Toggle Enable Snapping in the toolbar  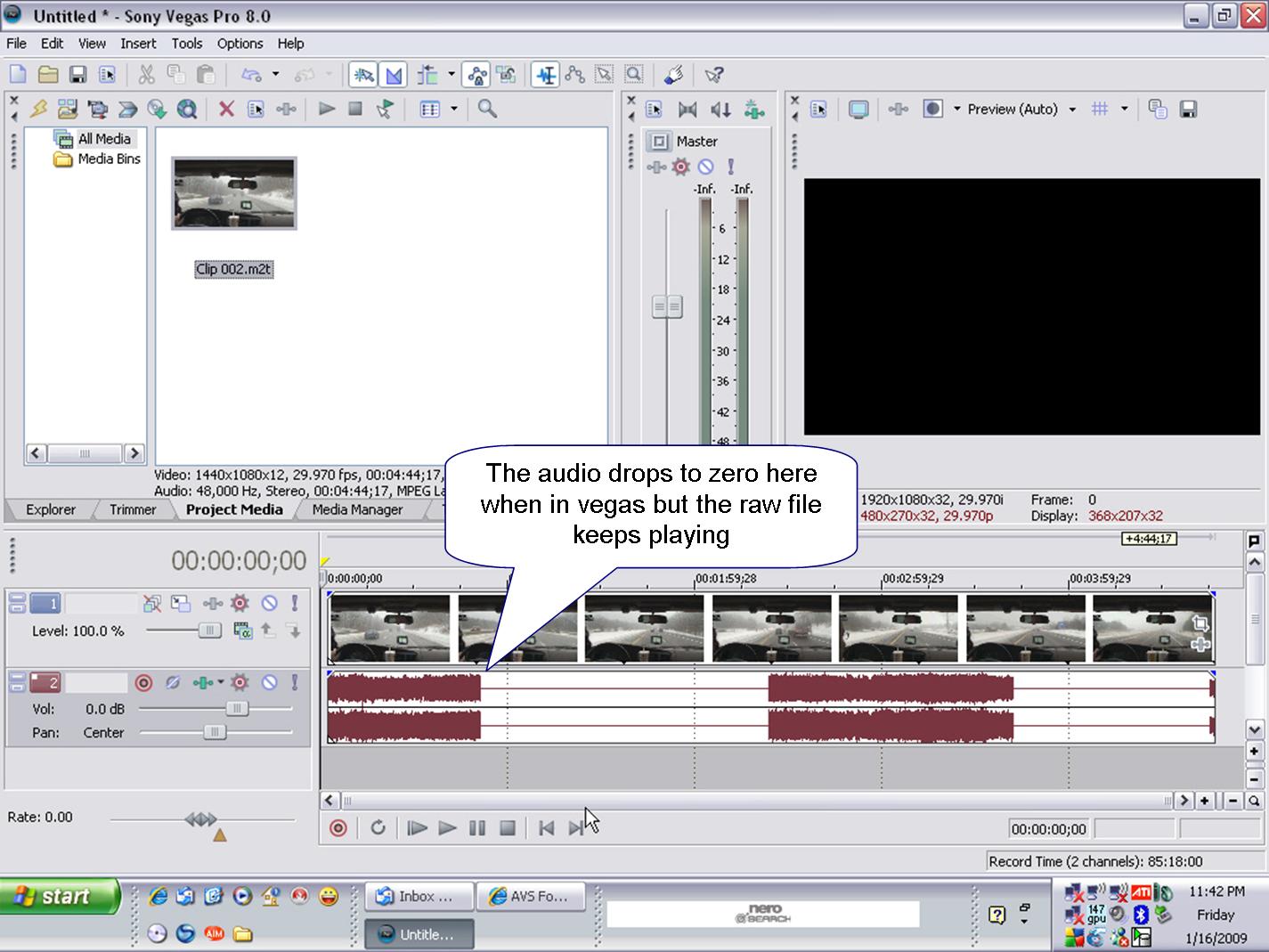(x=362, y=75)
